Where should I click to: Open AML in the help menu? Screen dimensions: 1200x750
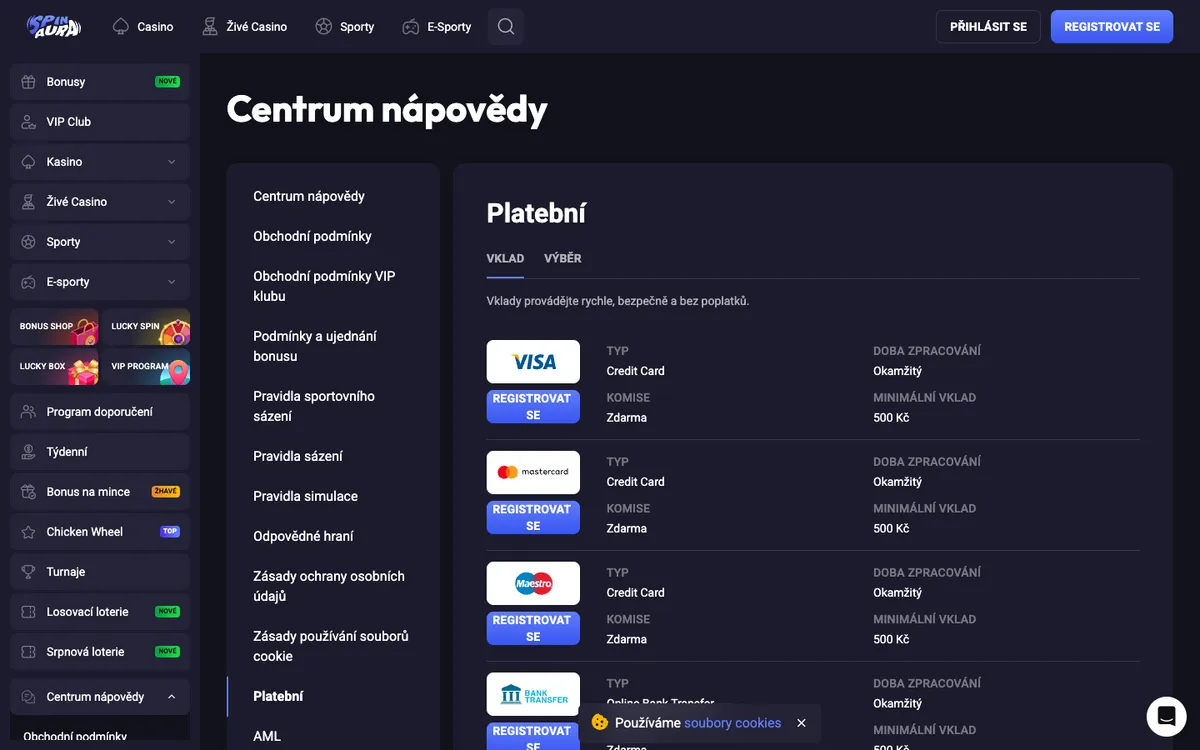[x=267, y=736]
